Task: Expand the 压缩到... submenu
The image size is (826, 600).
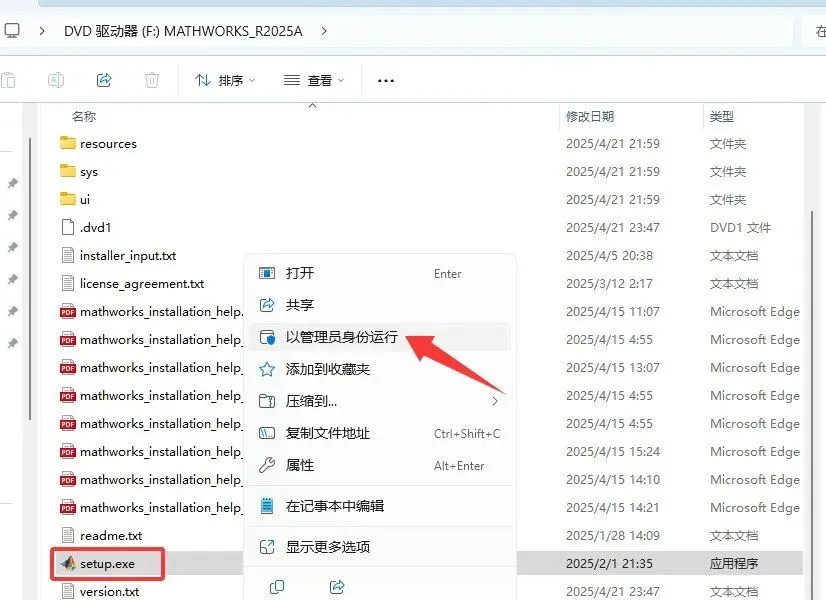Action: 380,401
